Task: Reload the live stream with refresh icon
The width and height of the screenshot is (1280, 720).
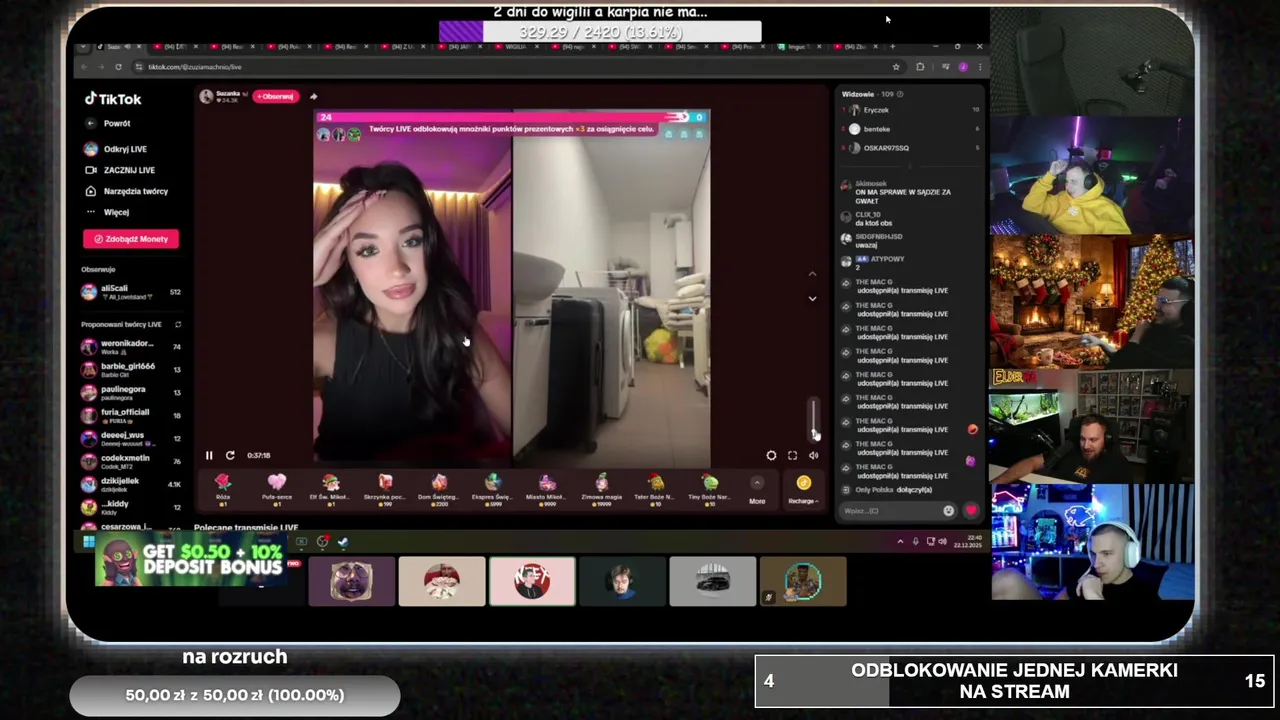Action: tap(230, 455)
